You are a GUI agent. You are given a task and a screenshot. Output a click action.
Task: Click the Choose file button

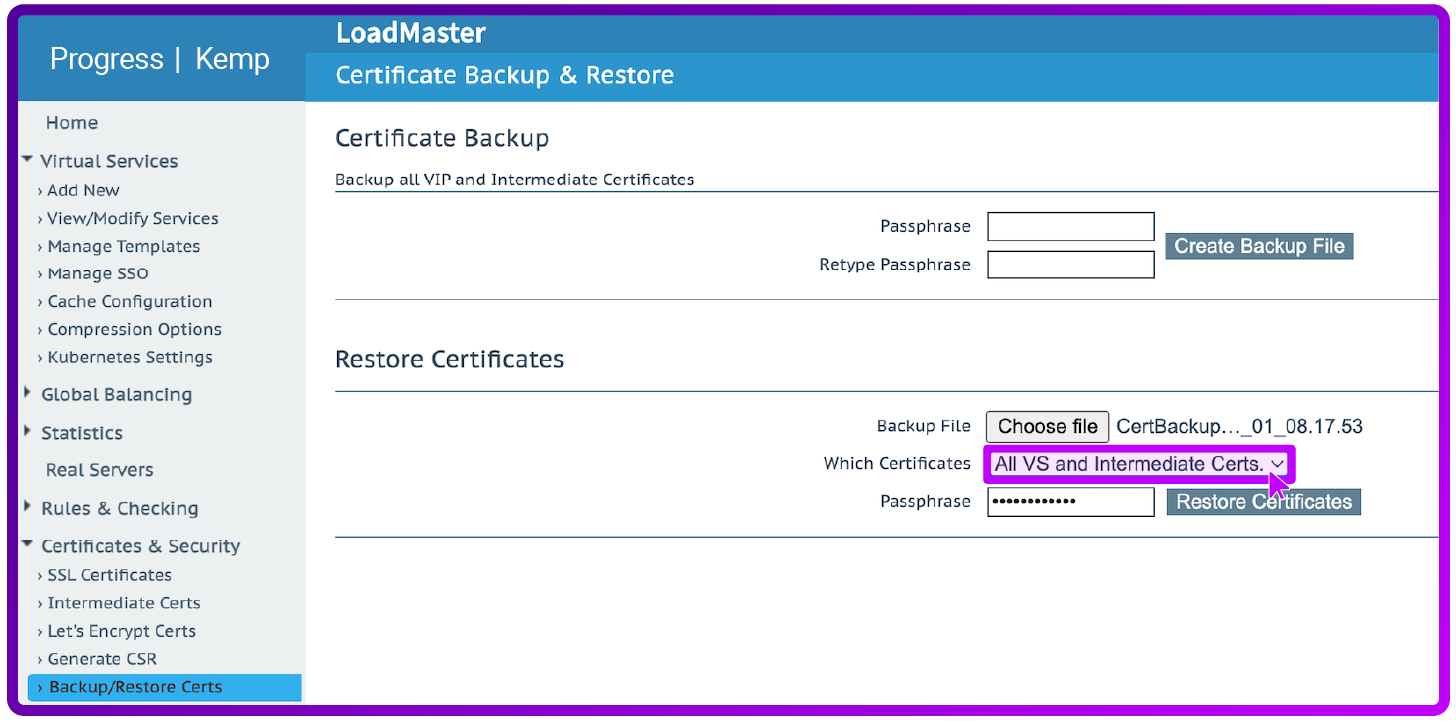[1047, 426]
